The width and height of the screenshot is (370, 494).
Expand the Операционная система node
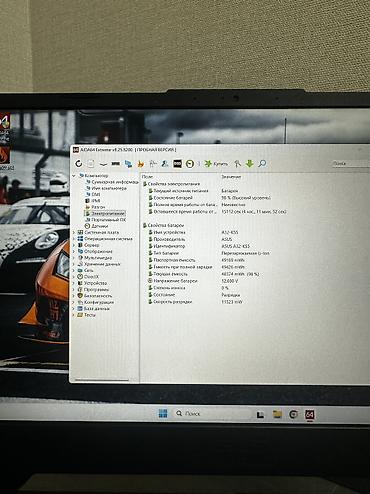[74, 239]
